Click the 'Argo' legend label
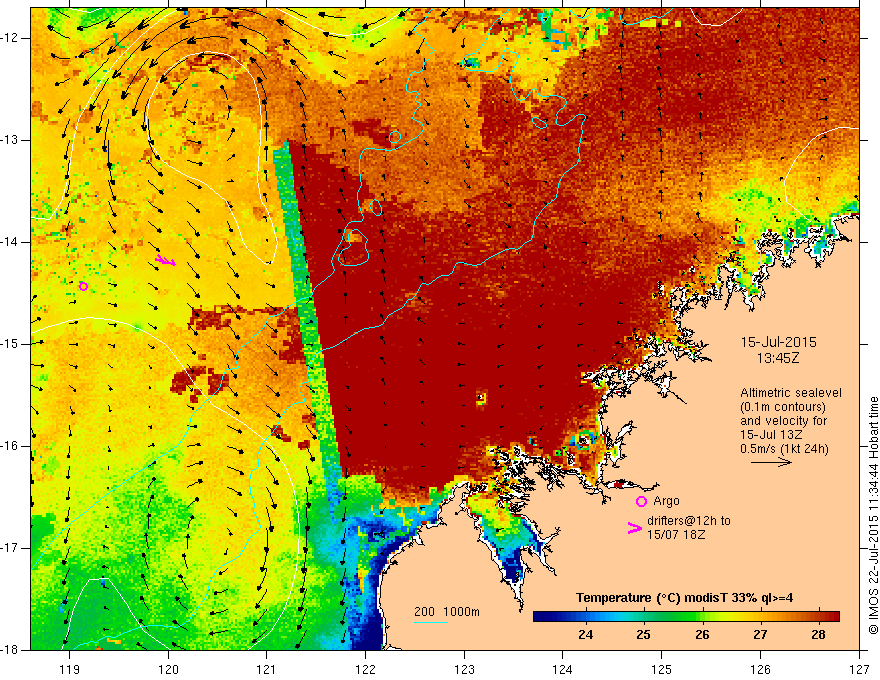The image size is (880, 680). [x=666, y=501]
